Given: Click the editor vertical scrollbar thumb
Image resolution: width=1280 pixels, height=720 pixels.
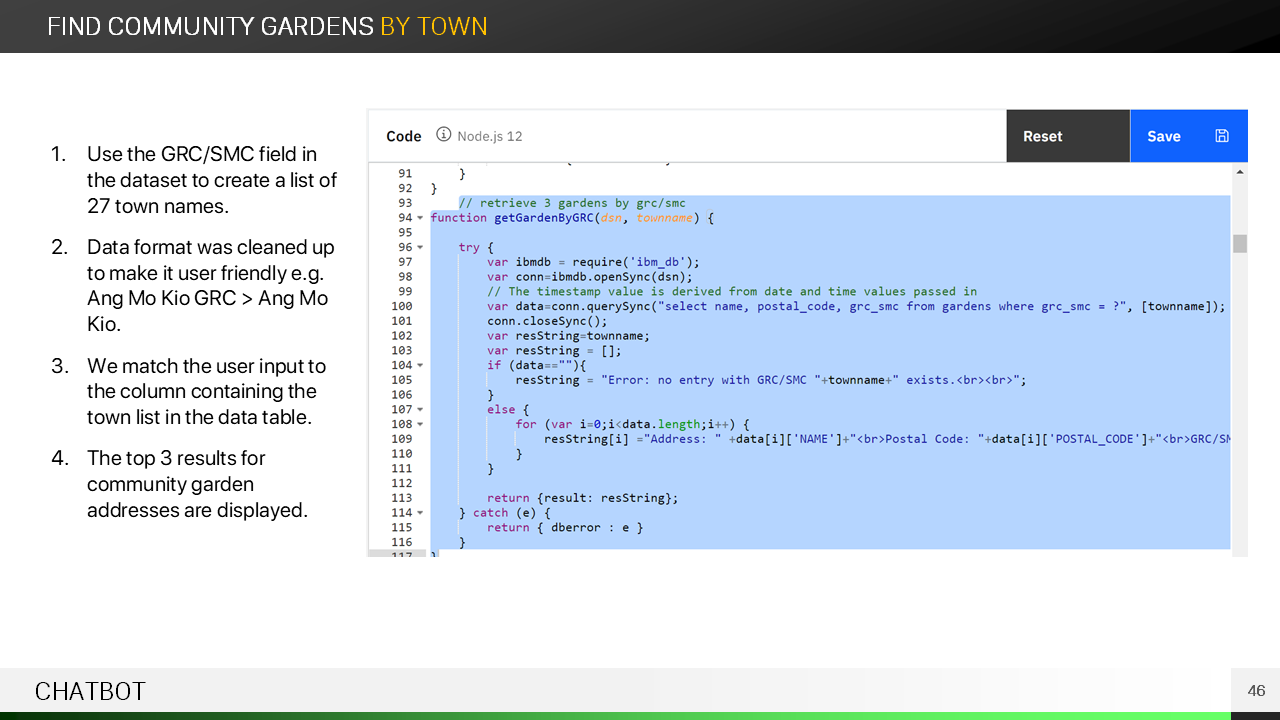Looking at the screenshot, I should click(1240, 244).
